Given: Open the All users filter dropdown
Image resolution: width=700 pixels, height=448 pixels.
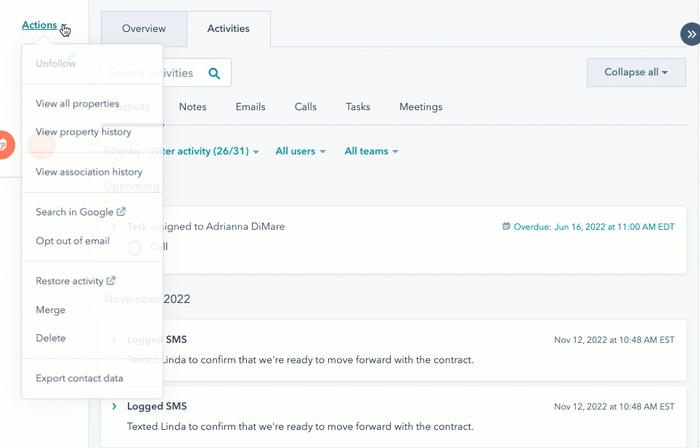Looking at the screenshot, I should click(300, 151).
